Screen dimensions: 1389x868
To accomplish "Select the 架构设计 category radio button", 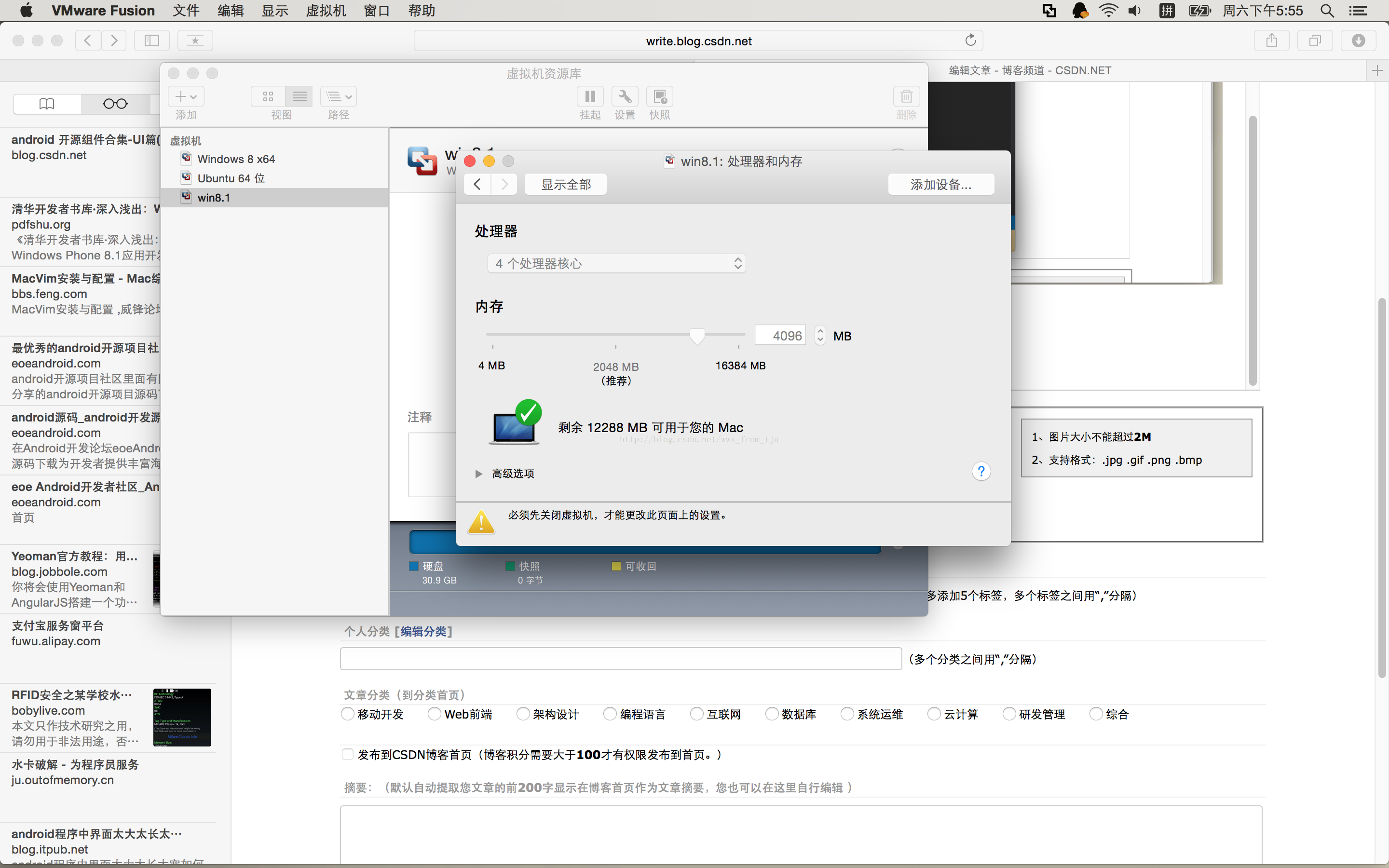I will tap(523, 714).
